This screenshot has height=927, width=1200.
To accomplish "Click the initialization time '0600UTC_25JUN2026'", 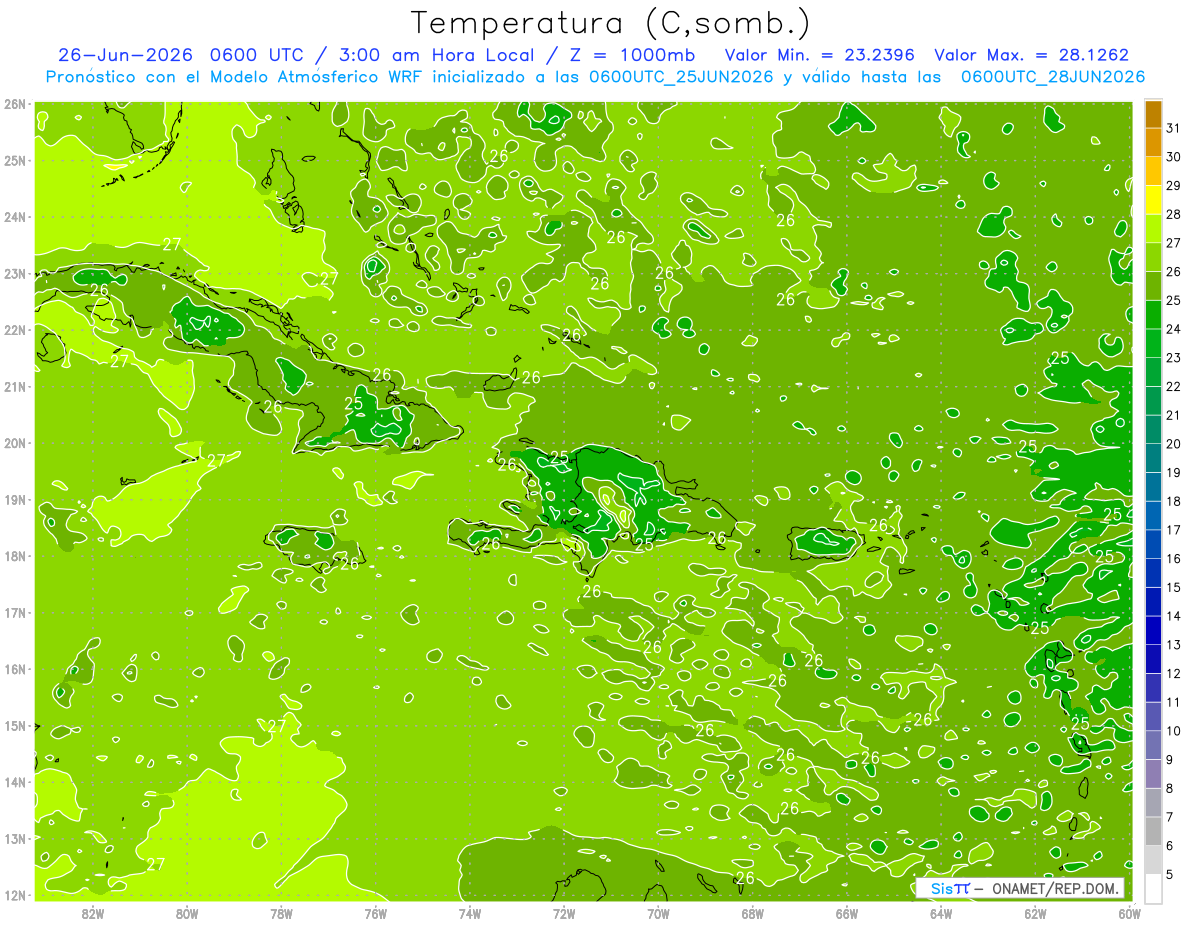I will click(680, 77).
